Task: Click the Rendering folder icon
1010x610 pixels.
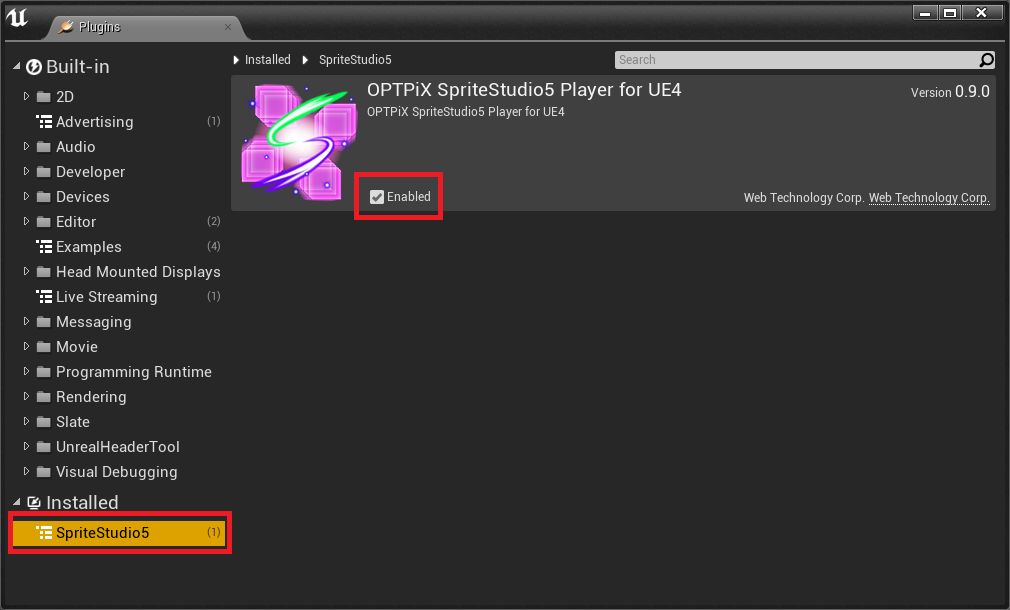Action: click(44, 397)
